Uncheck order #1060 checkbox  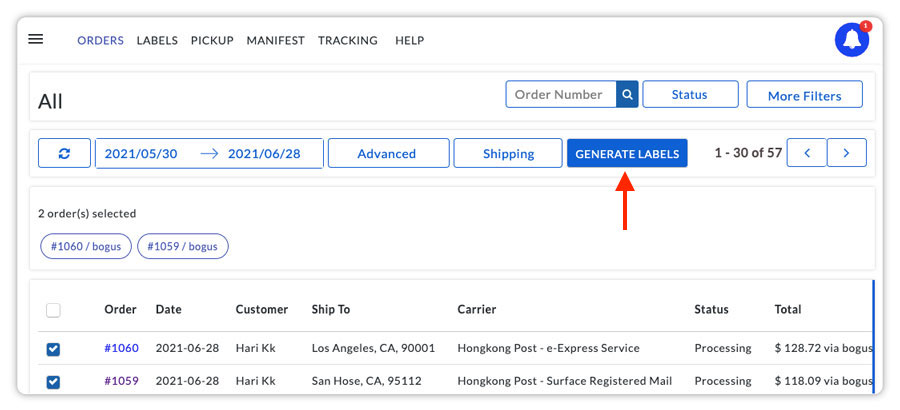[53, 349]
